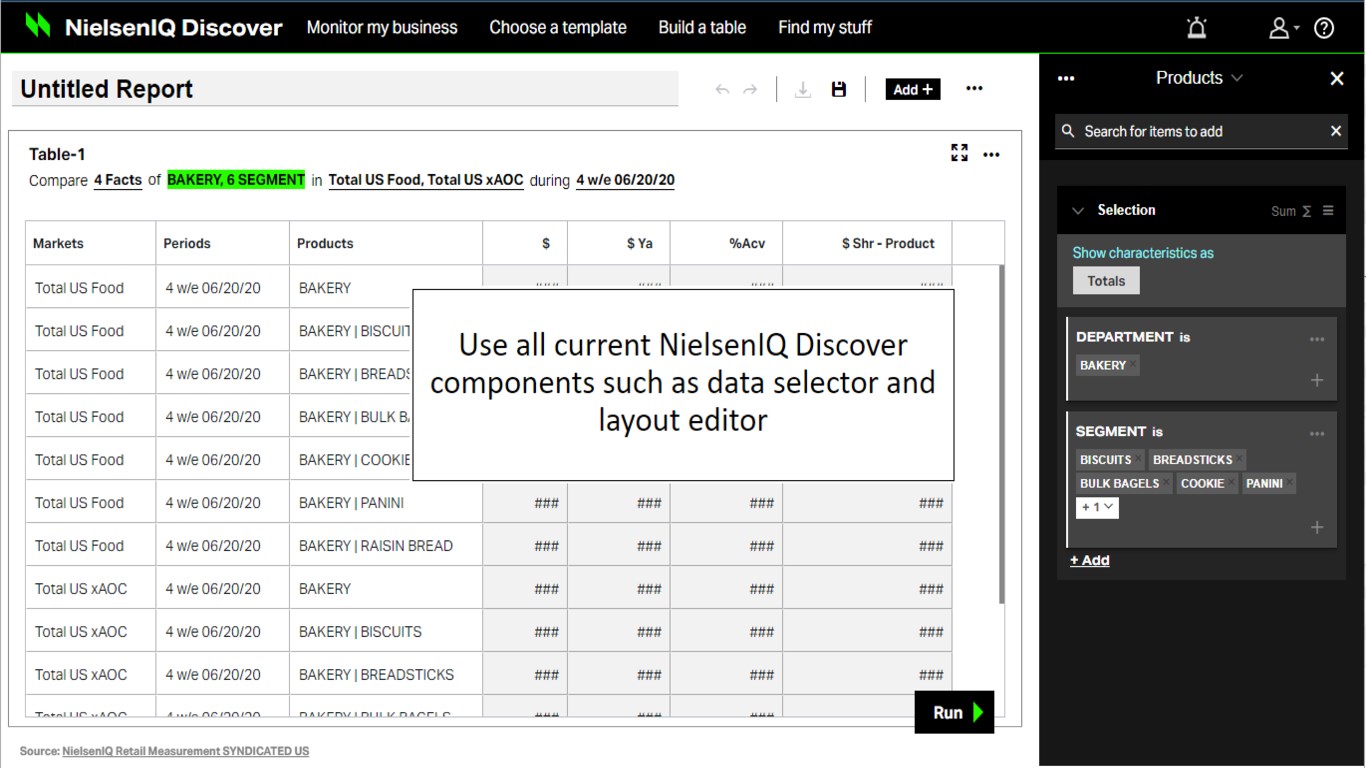
Task: Open DEPARTMENT filter more options
Action: pos(1317,340)
